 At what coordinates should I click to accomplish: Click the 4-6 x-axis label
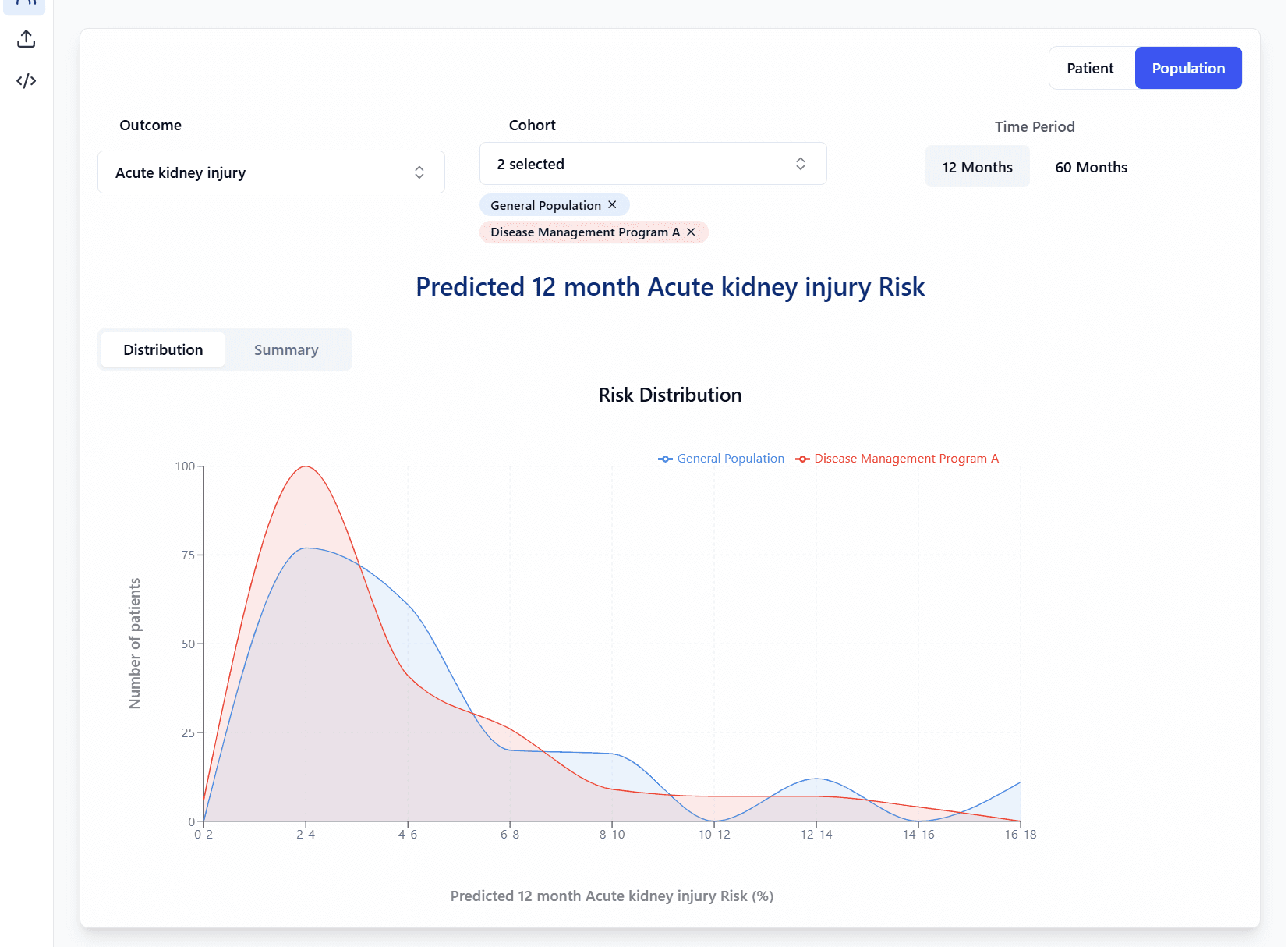pyautogui.click(x=408, y=835)
